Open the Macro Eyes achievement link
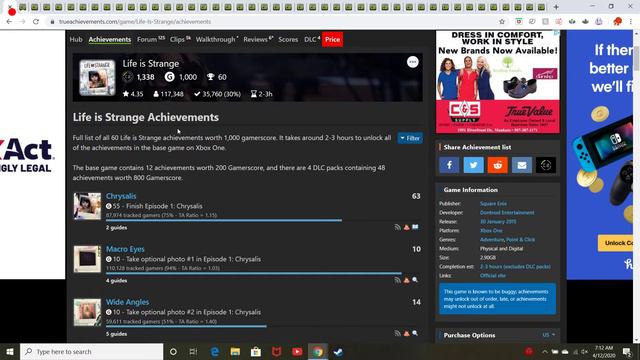Screen dimensions: 640x360 point(125,249)
